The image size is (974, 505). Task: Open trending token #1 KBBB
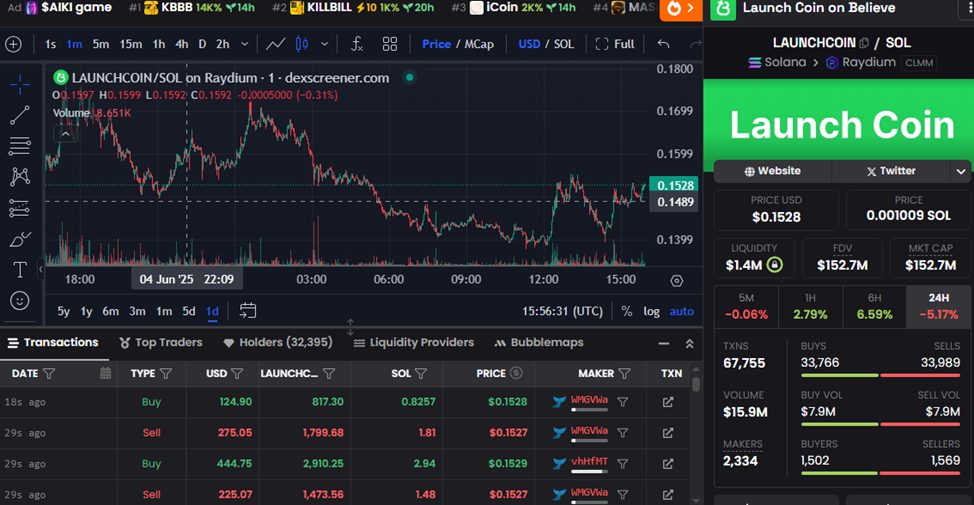pyautogui.click(x=192, y=8)
